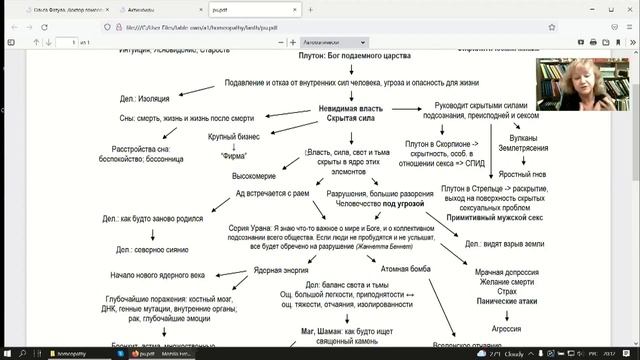This screenshot has height=360, width=640.
Task: Open the automatic zoom level dropdown
Action: (334, 42)
